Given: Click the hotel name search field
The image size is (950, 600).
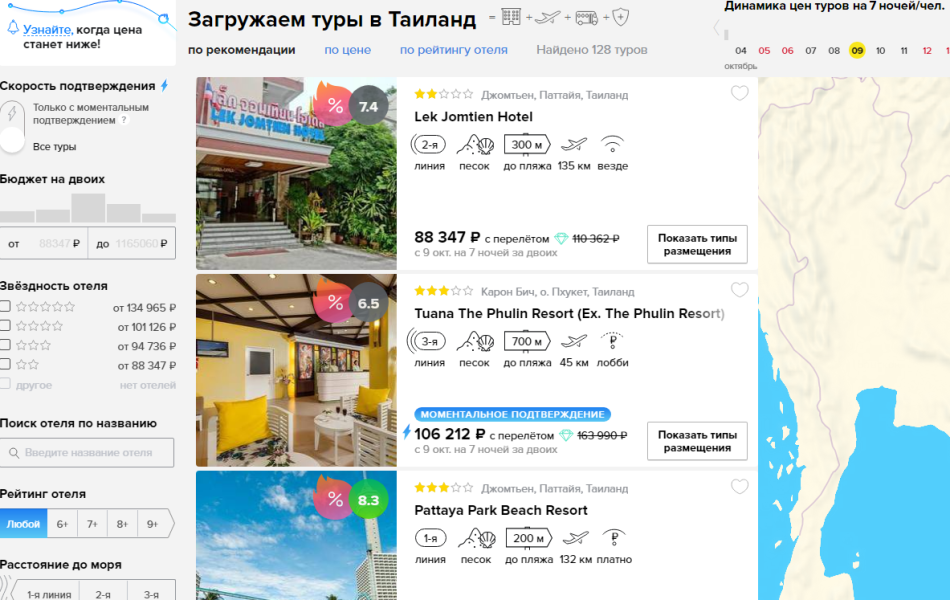Looking at the screenshot, I should (88, 453).
